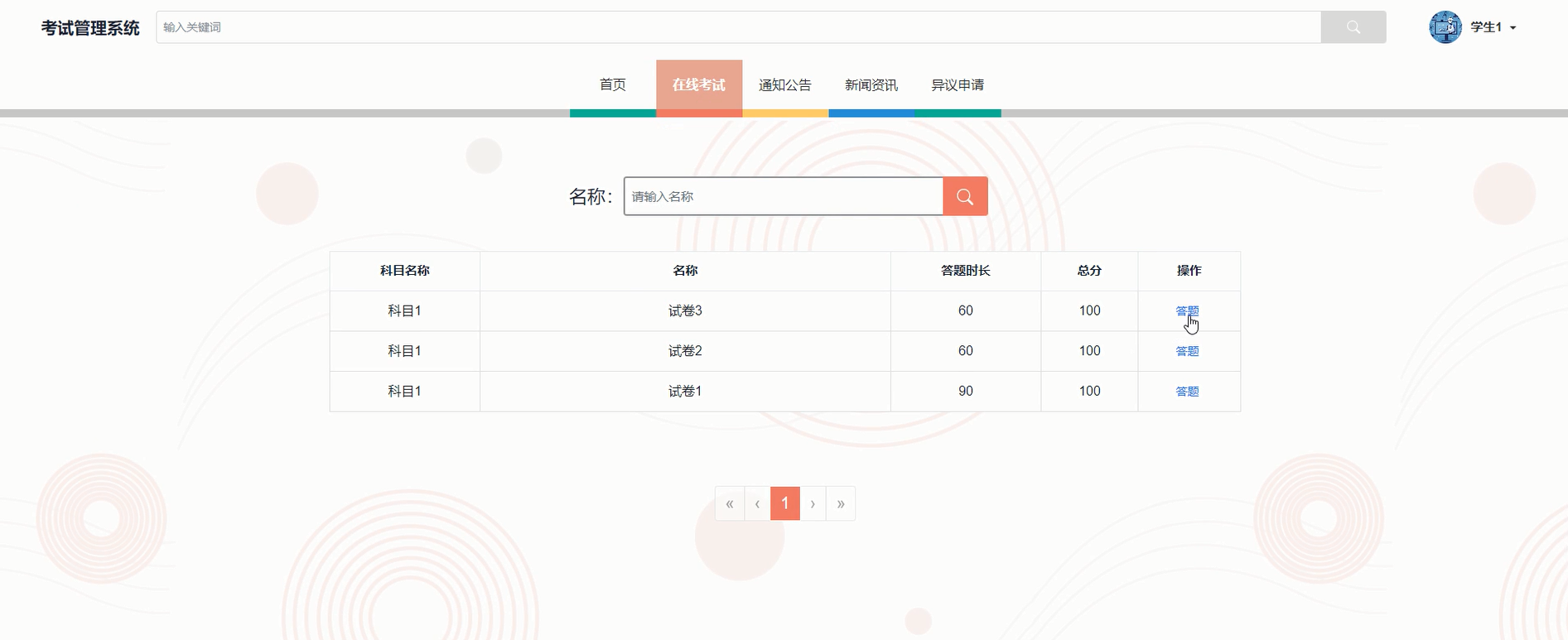
Task: Click the 总分 column header
Action: click(x=1089, y=271)
